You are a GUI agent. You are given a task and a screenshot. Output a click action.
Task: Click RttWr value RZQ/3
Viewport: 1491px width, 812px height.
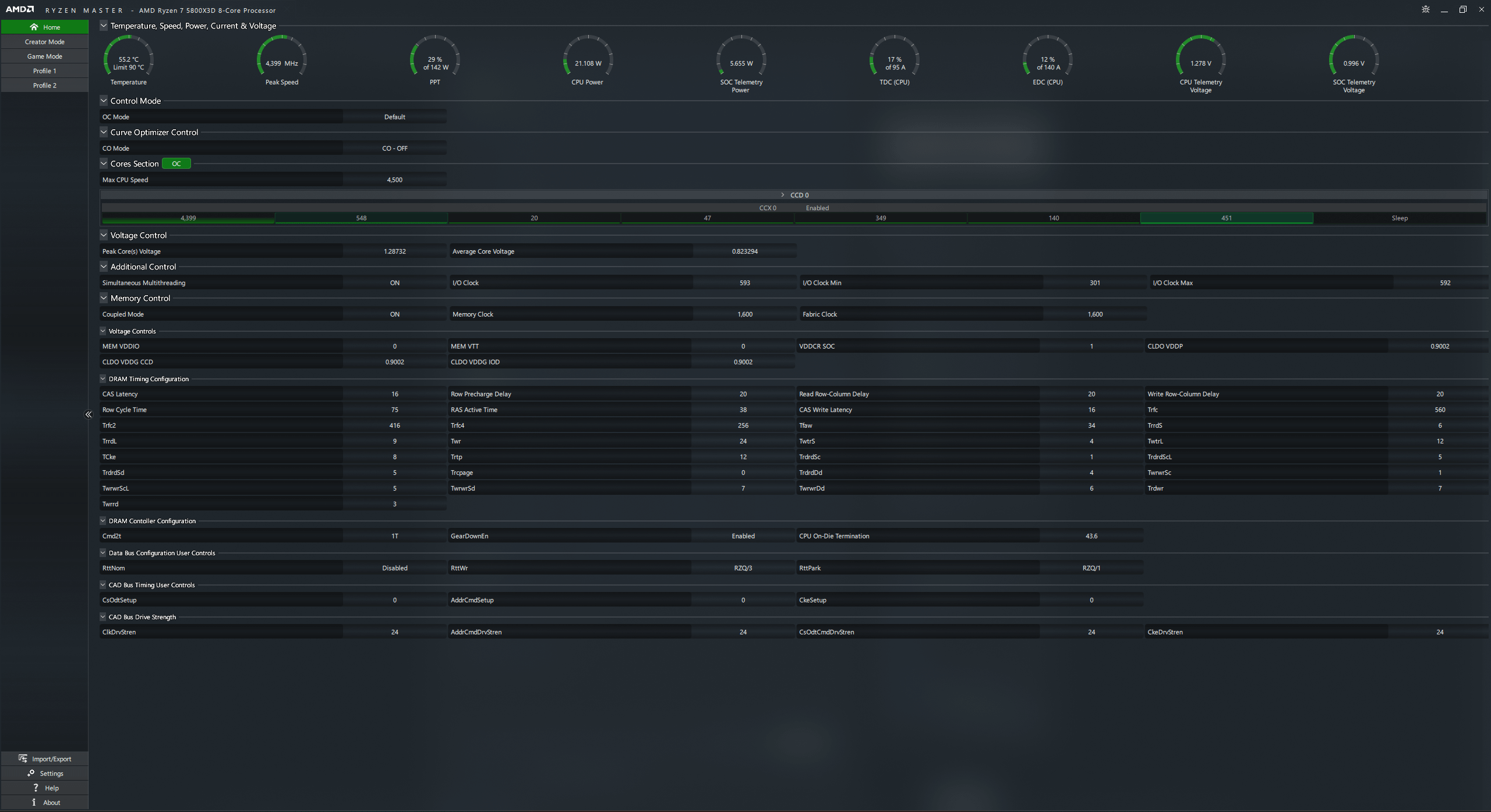(743, 568)
